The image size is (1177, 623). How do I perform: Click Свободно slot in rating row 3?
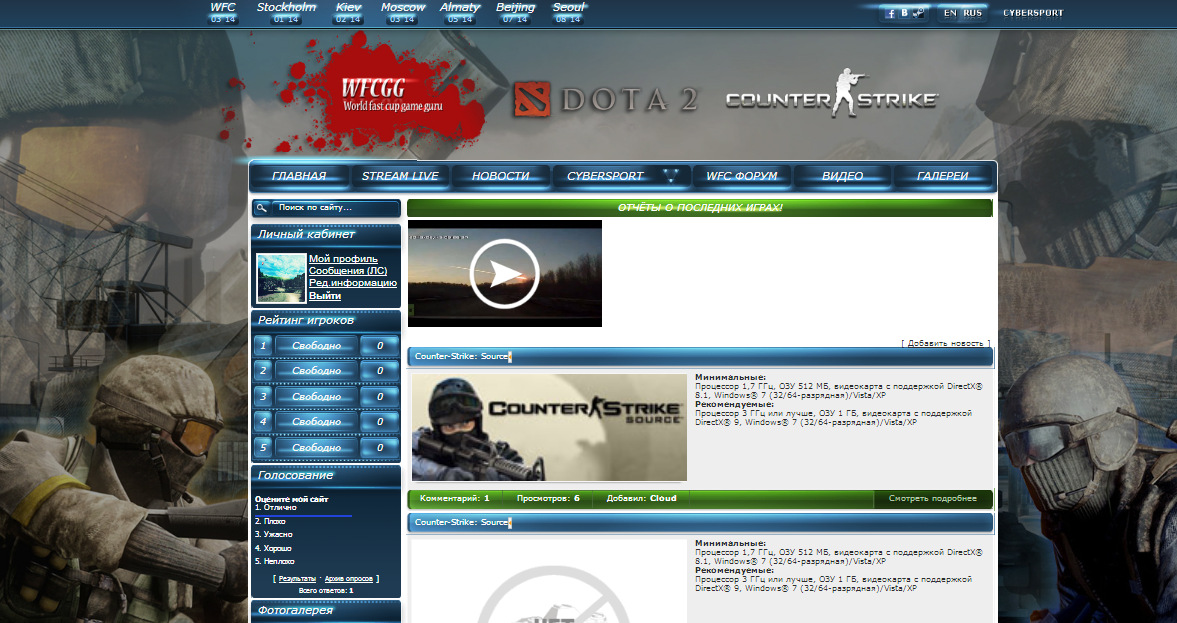coord(316,396)
